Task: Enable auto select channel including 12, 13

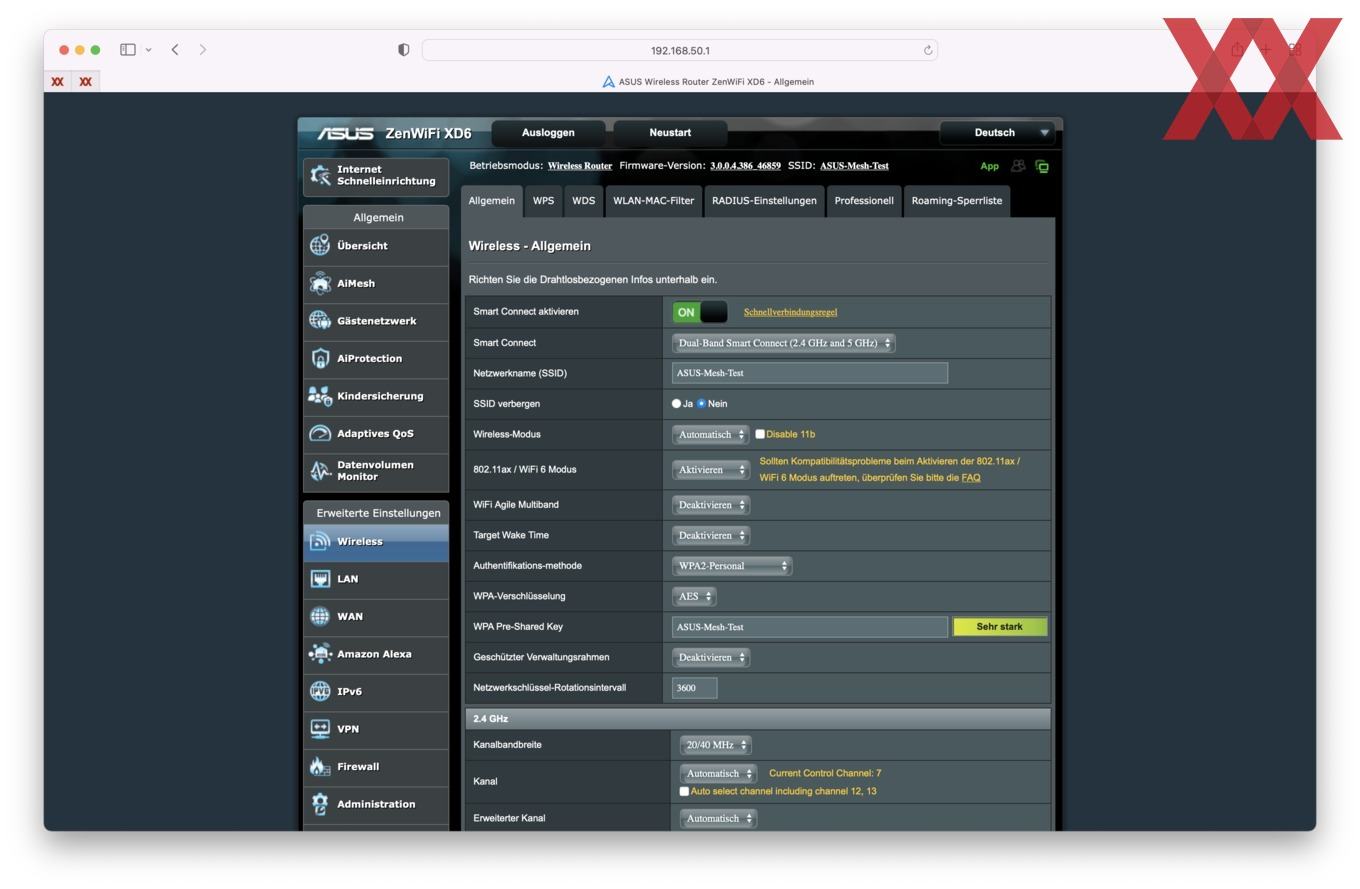Action: (684, 791)
